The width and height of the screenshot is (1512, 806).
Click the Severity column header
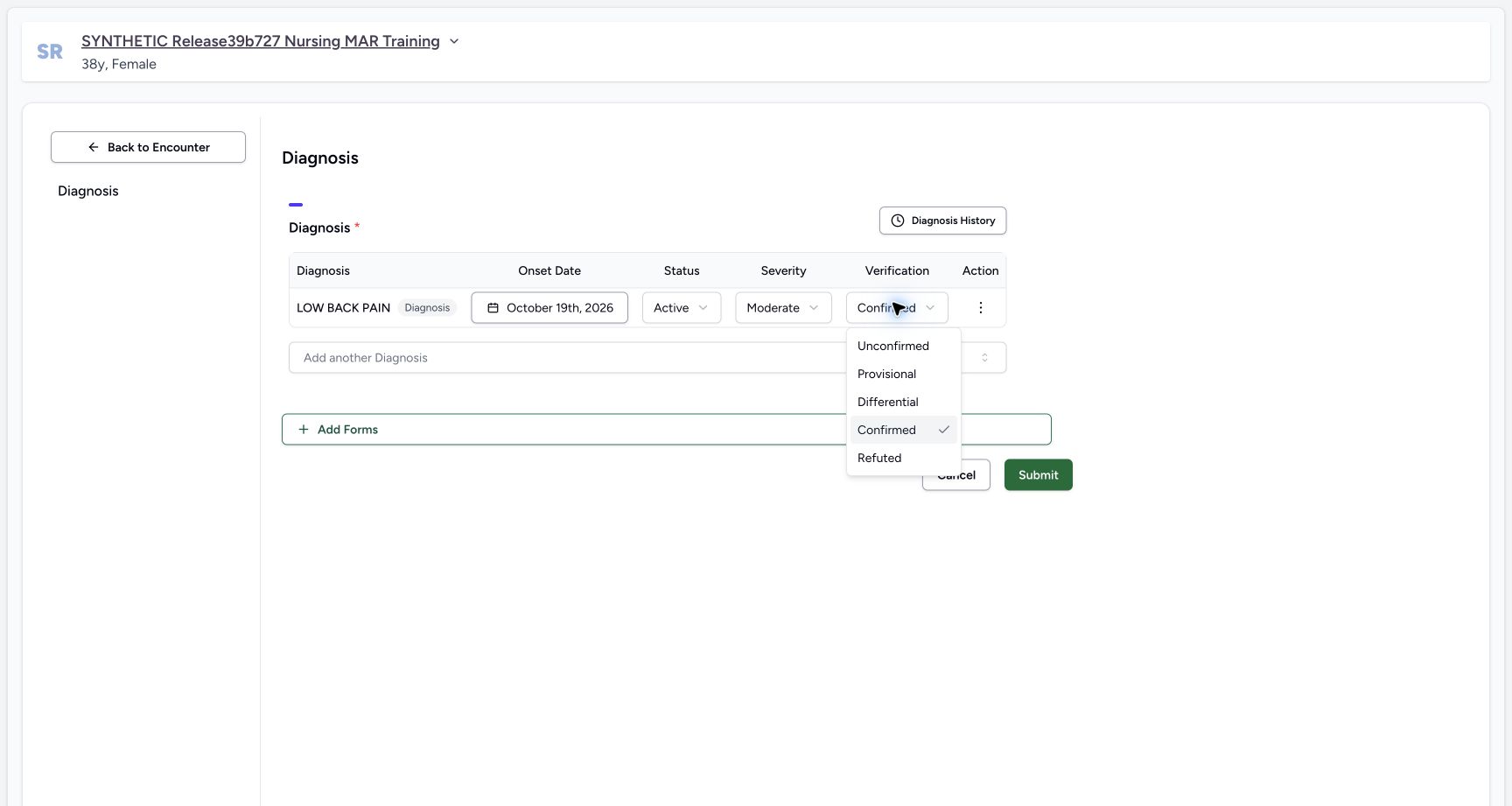783,271
